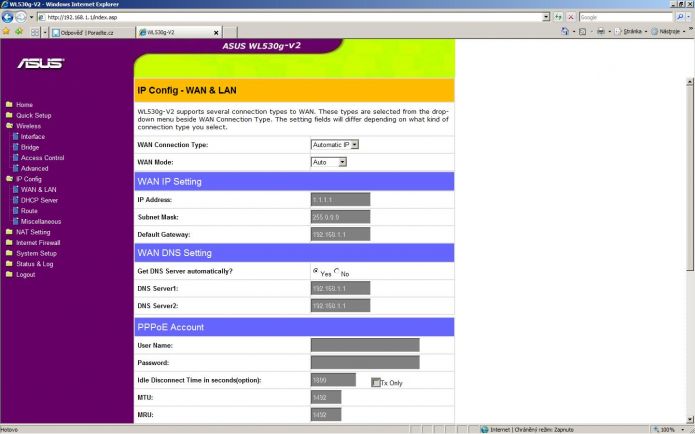This screenshot has width=695, height=434.
Task: Click the Interface page icon
Action: click(x=16, y=137)
